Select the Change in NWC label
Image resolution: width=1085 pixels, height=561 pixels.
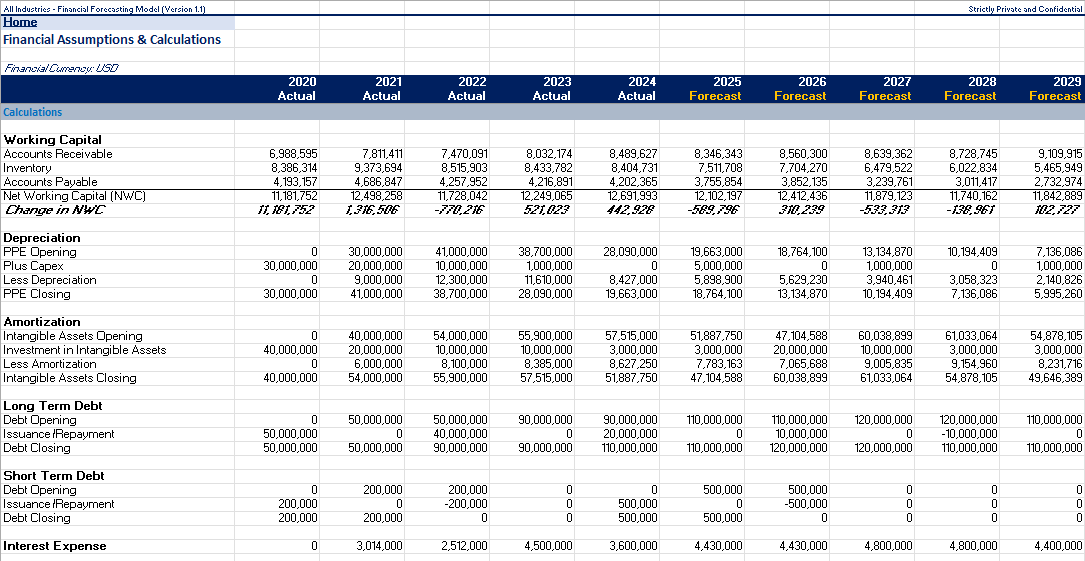coord(54,210)
